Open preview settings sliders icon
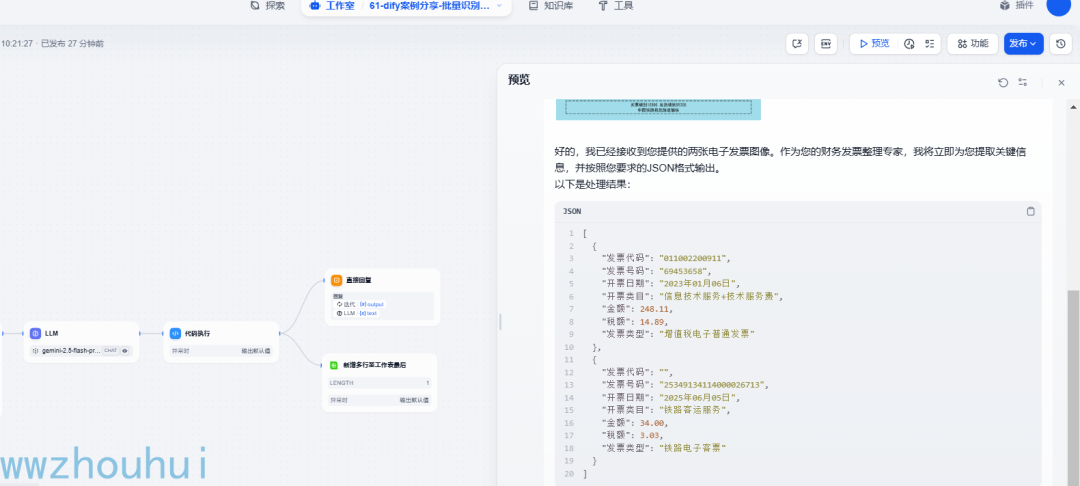 [x=1023, y=83]
